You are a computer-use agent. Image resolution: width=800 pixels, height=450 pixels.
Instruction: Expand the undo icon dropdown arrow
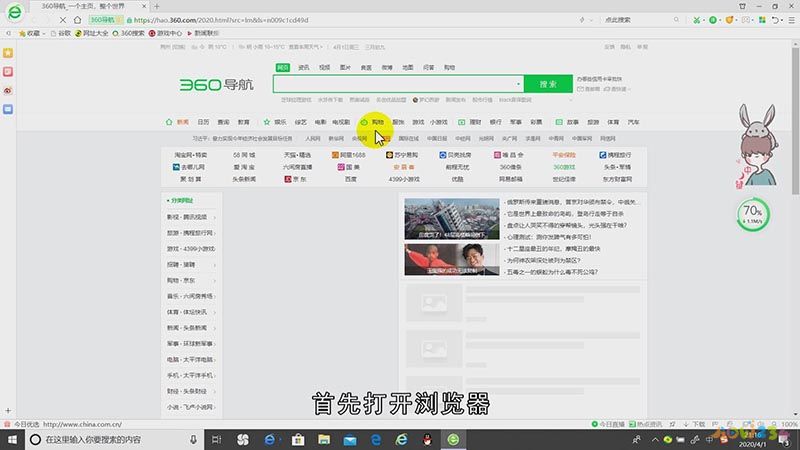pyautogui.click(x=782, y=20)
